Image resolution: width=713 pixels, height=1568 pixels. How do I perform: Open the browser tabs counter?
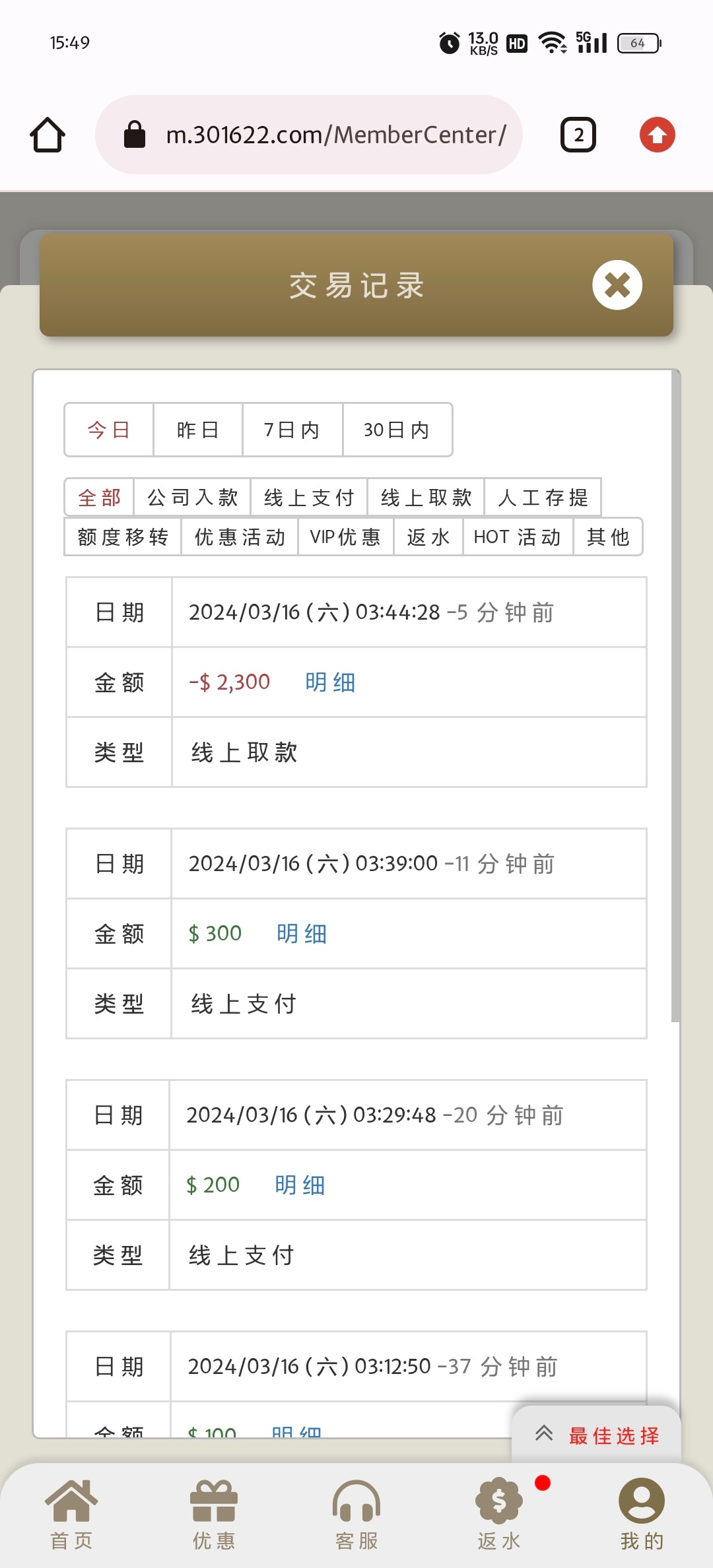click(578, 135)
